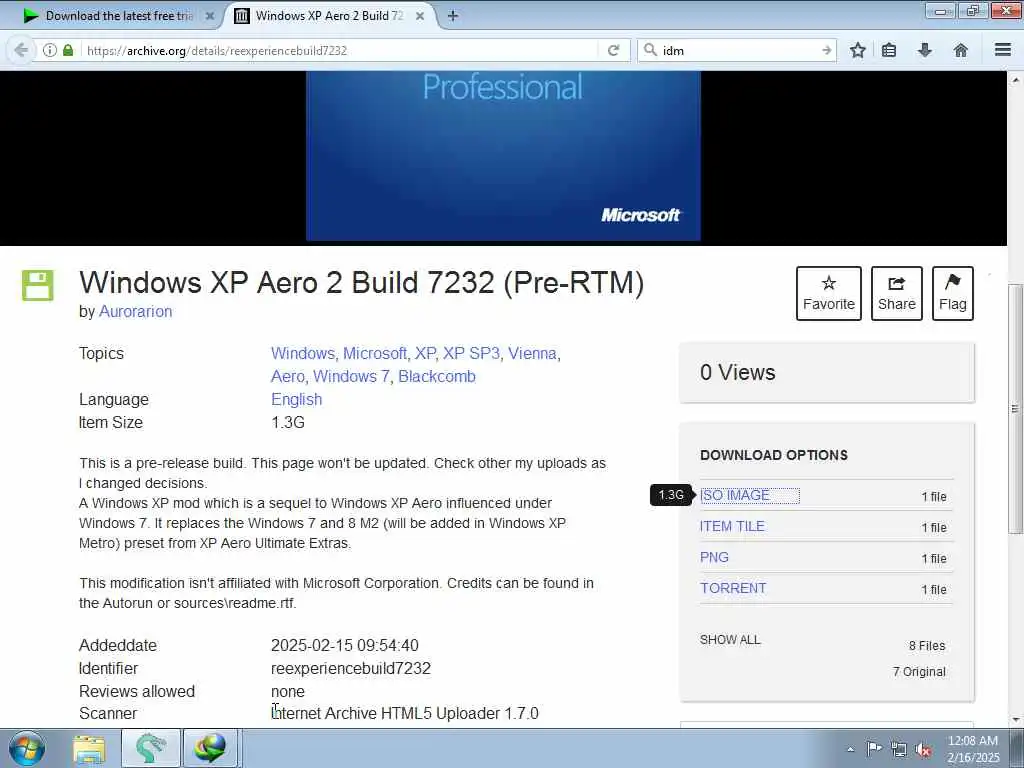Click the network tray icon

point(899,749)
